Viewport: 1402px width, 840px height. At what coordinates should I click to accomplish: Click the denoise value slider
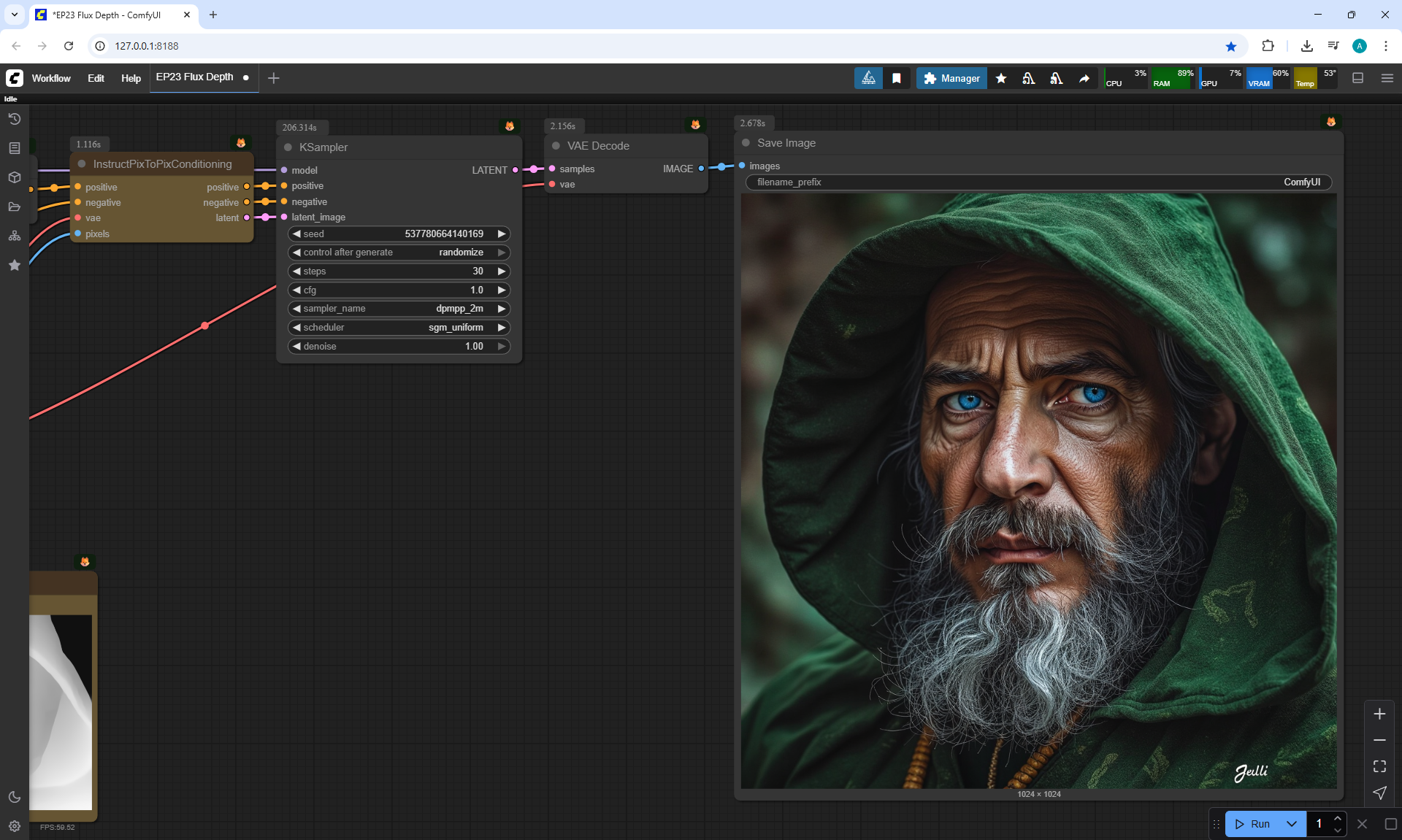399,347
